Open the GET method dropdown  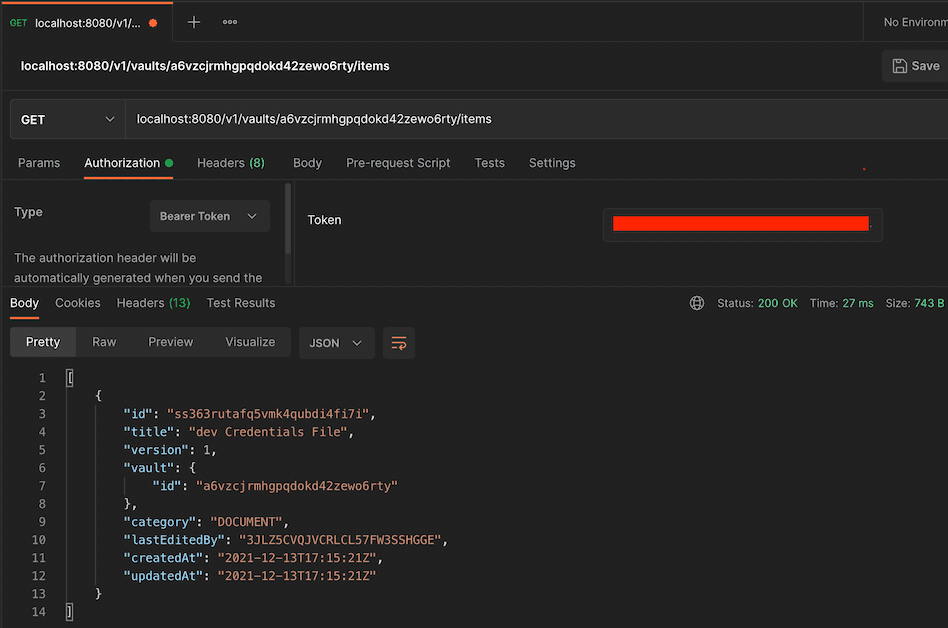(x=67, y=120)
